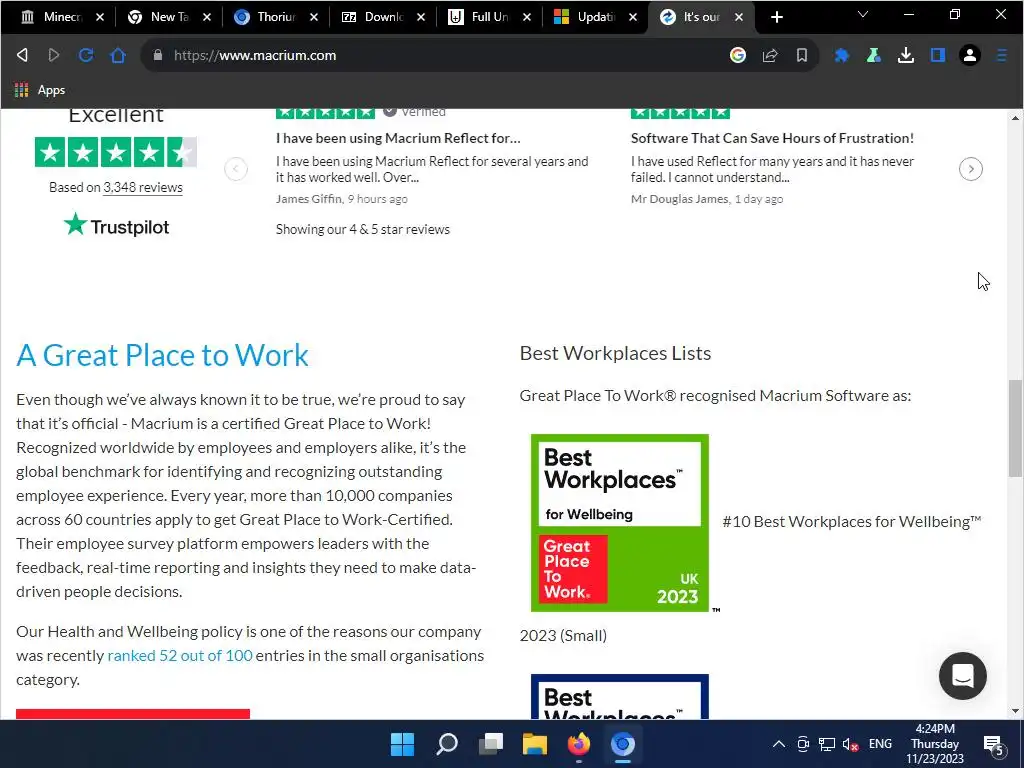Open review Software That Can Save Hours

(x=772, y=138)
